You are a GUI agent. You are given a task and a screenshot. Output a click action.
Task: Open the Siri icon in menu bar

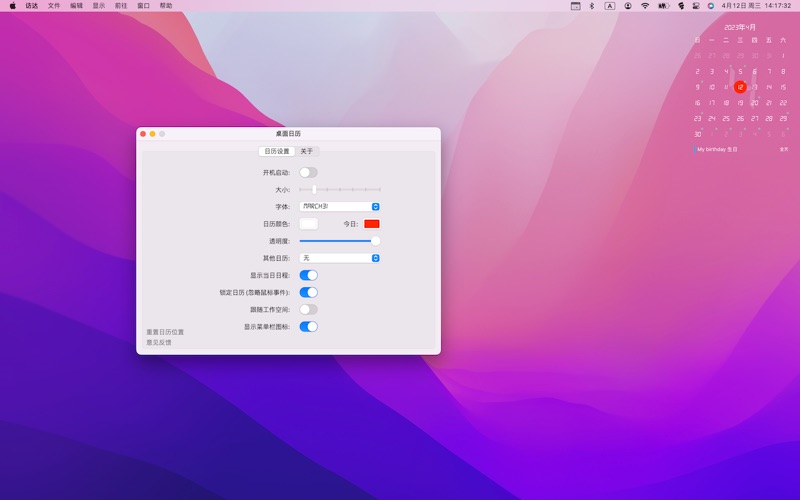pos(711,6)
